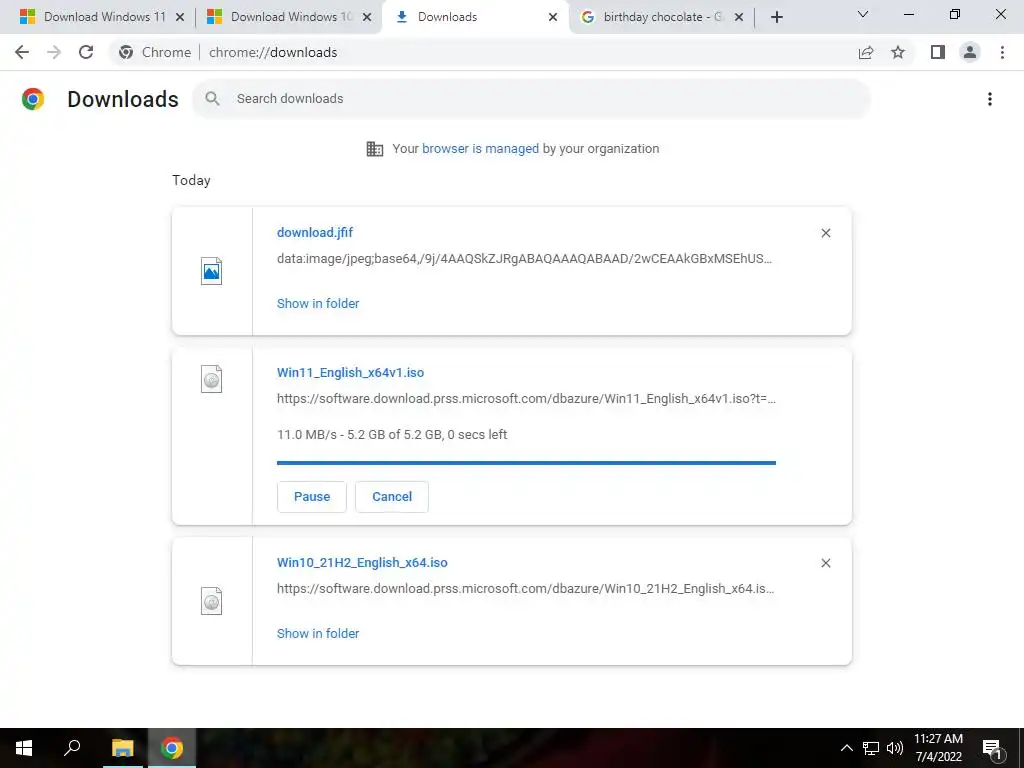The width and height of the screenshot is (1024, 768).
Task: Open File Explorer from the taskbar
Action: pos(122,748)
